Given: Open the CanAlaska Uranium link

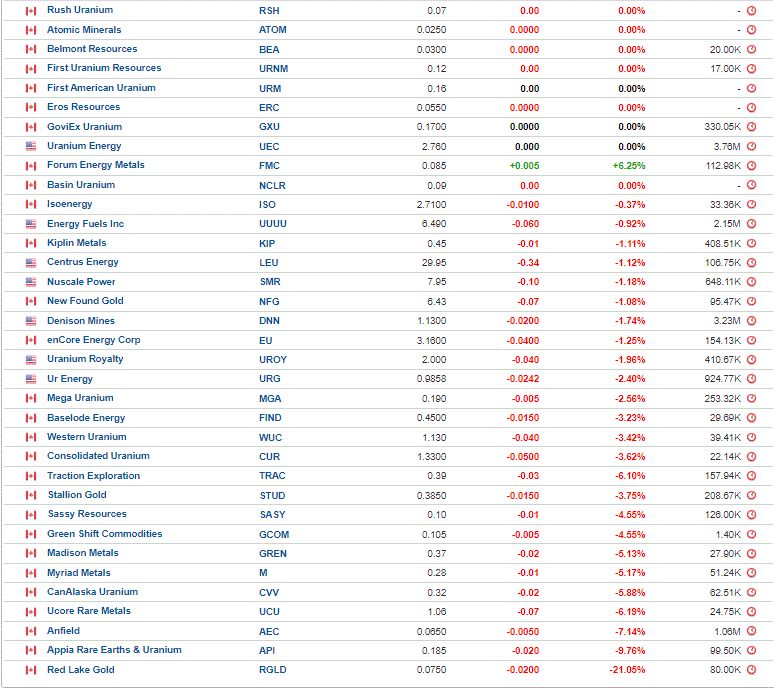Looking at the screenshot, I should point(92,591).
